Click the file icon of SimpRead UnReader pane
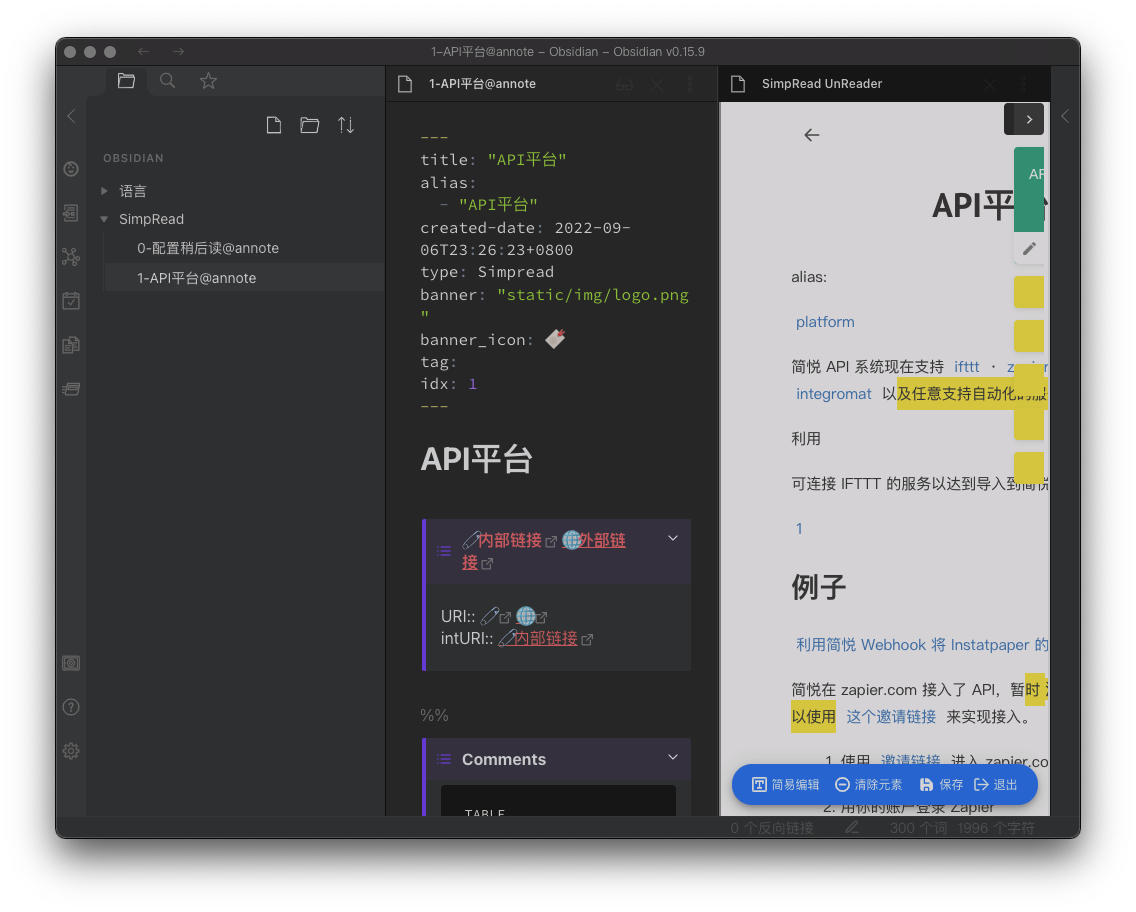 738,84
